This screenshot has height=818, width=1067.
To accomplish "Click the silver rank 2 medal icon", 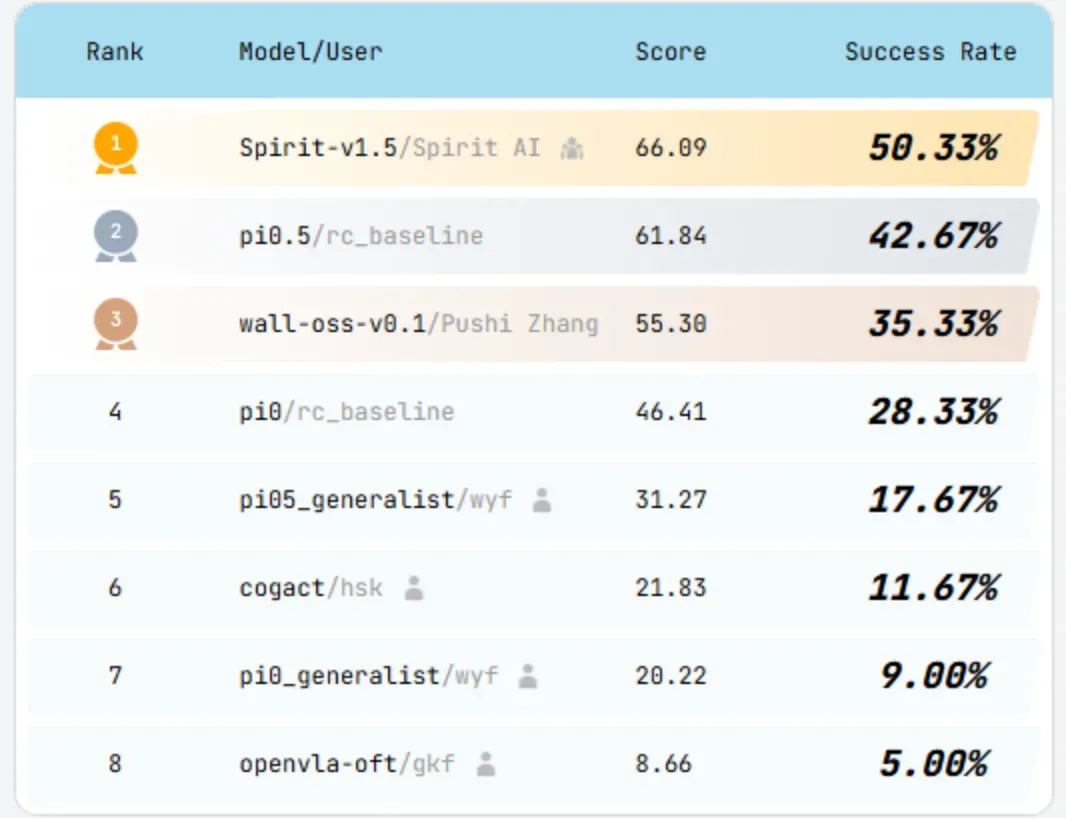I will click(x=116, y=235).
